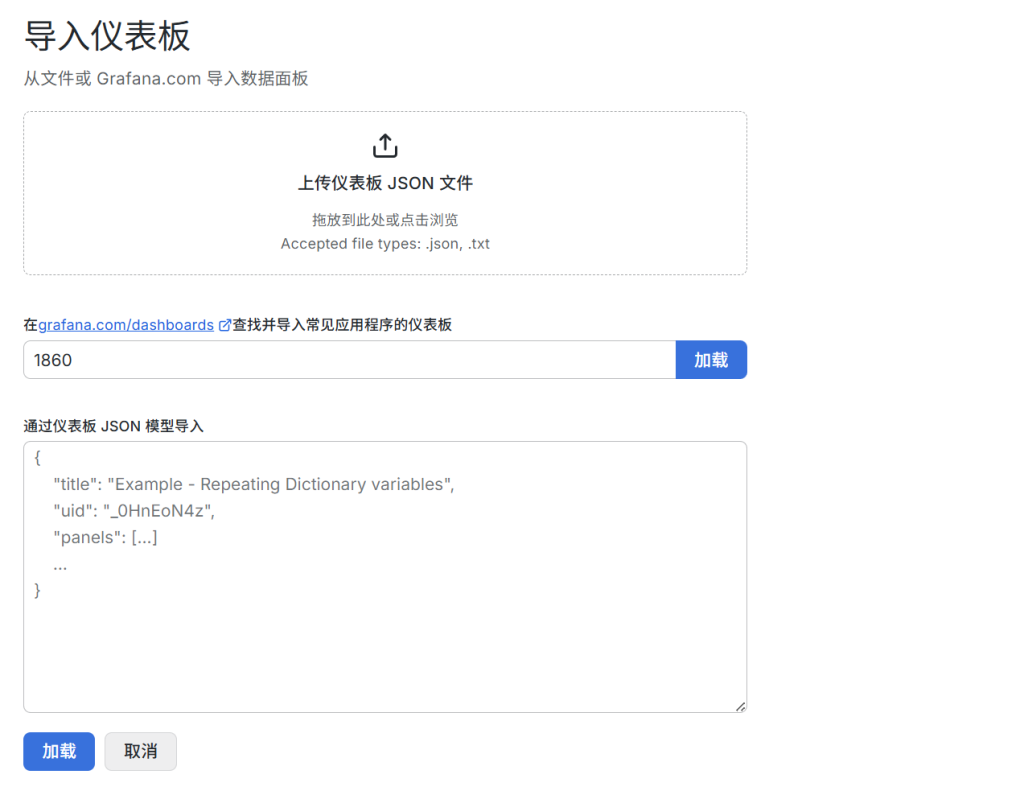This screenshot has width=1024, height=791.
Task: Click the blue 加载 button beside the ID field
Action: point(711,359)
